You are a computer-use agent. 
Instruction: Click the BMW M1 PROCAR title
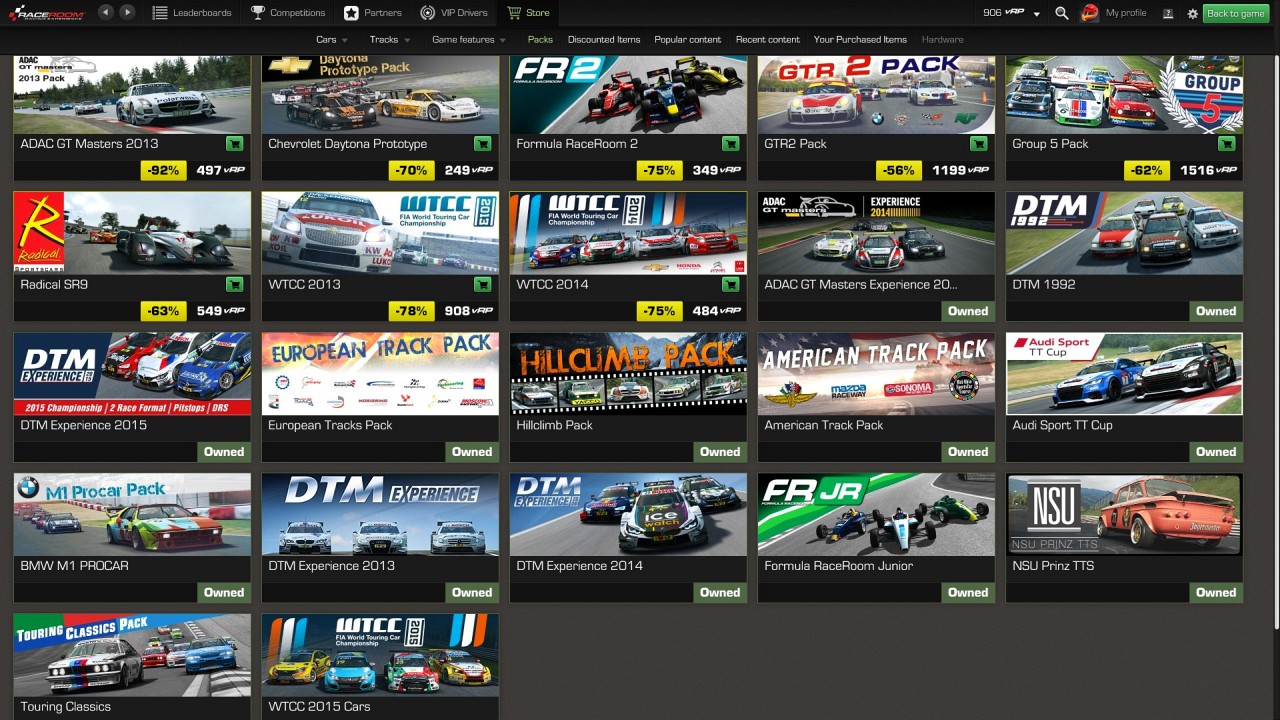coord(74,566)
